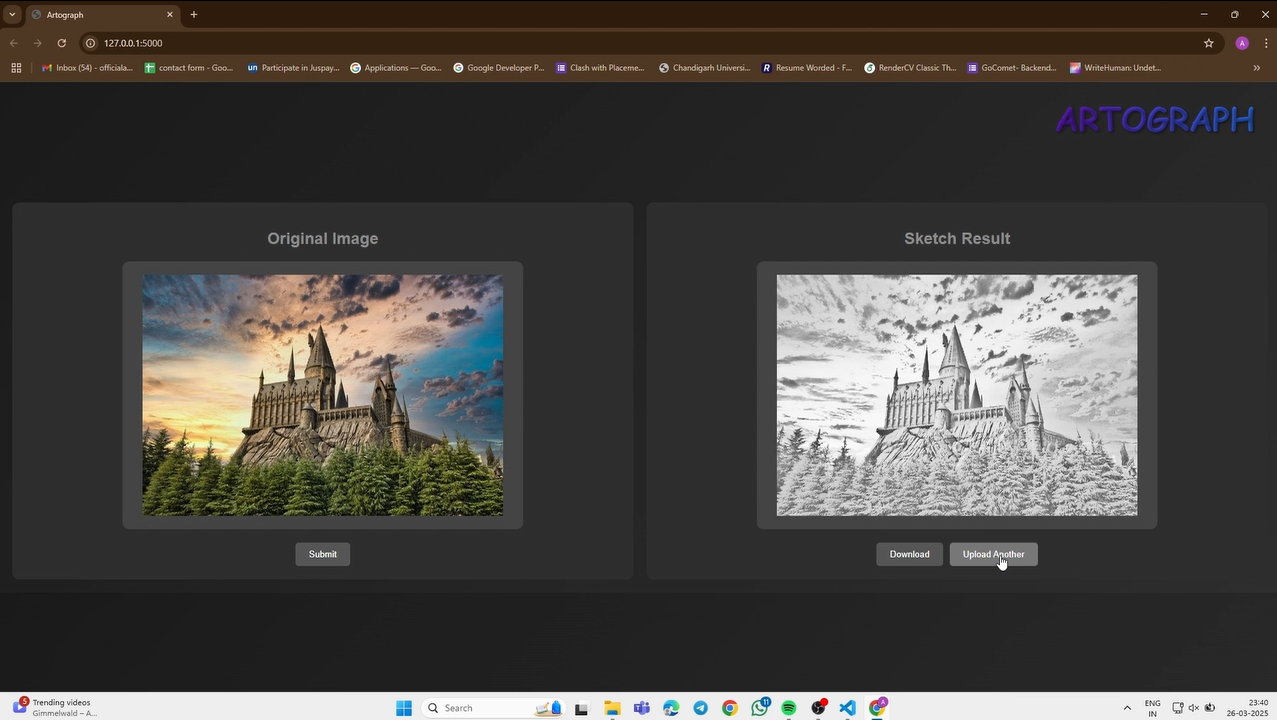
Task: Open the volume muted icon
Action: tap(1193, 708)
